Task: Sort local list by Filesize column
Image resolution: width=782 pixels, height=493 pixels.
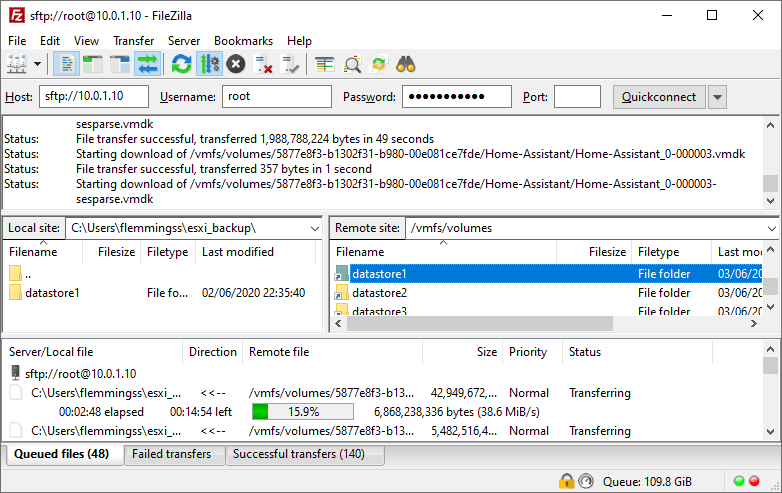Action: (x=112, y=252)
